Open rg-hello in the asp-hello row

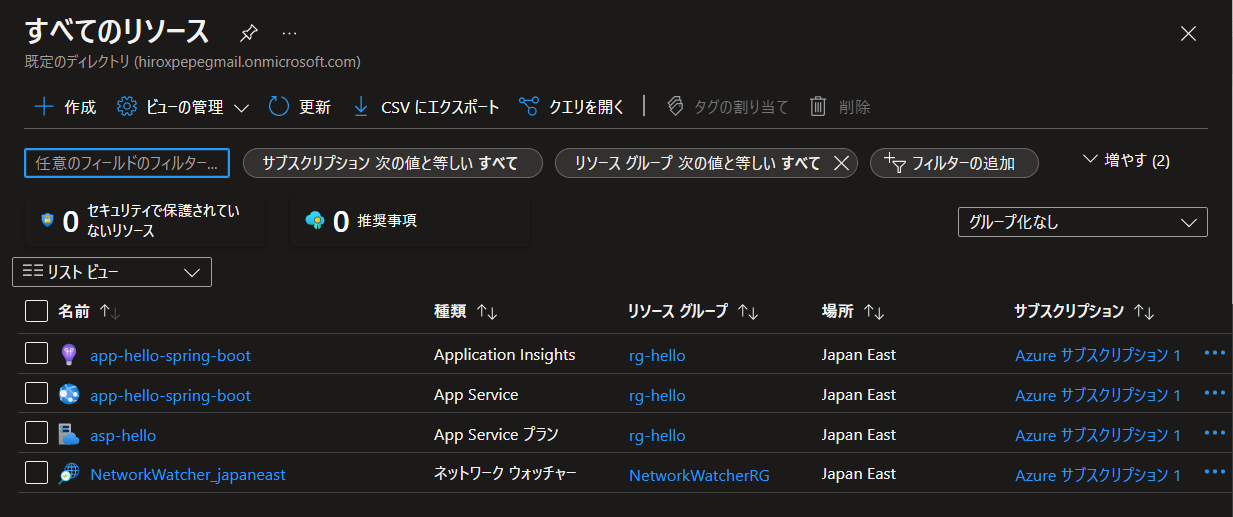(x=657, y=435)
